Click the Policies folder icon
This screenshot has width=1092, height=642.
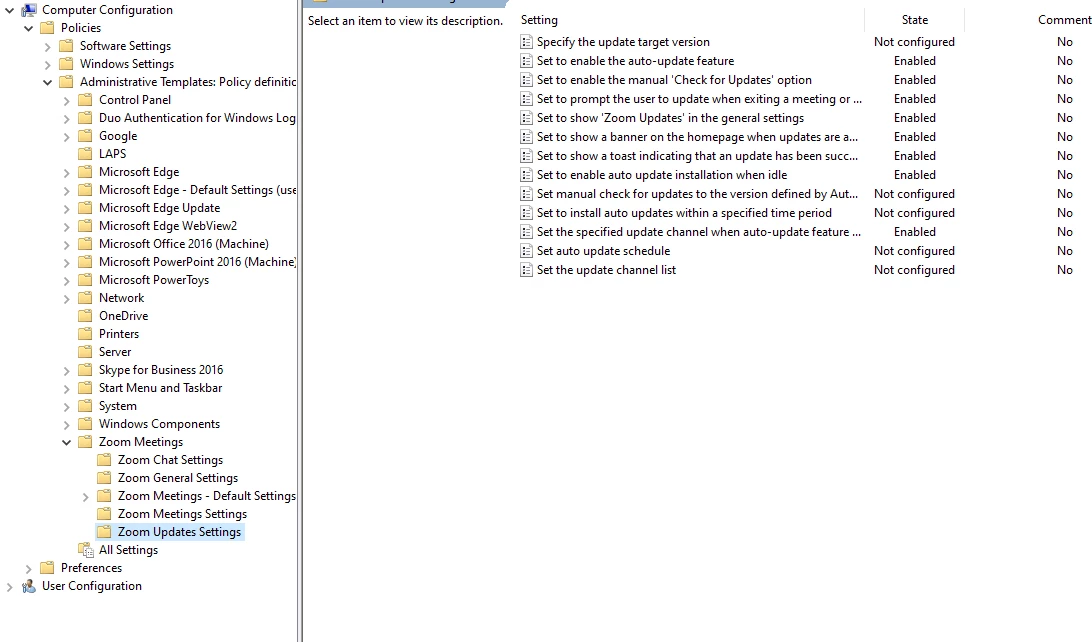coord(47,28)
